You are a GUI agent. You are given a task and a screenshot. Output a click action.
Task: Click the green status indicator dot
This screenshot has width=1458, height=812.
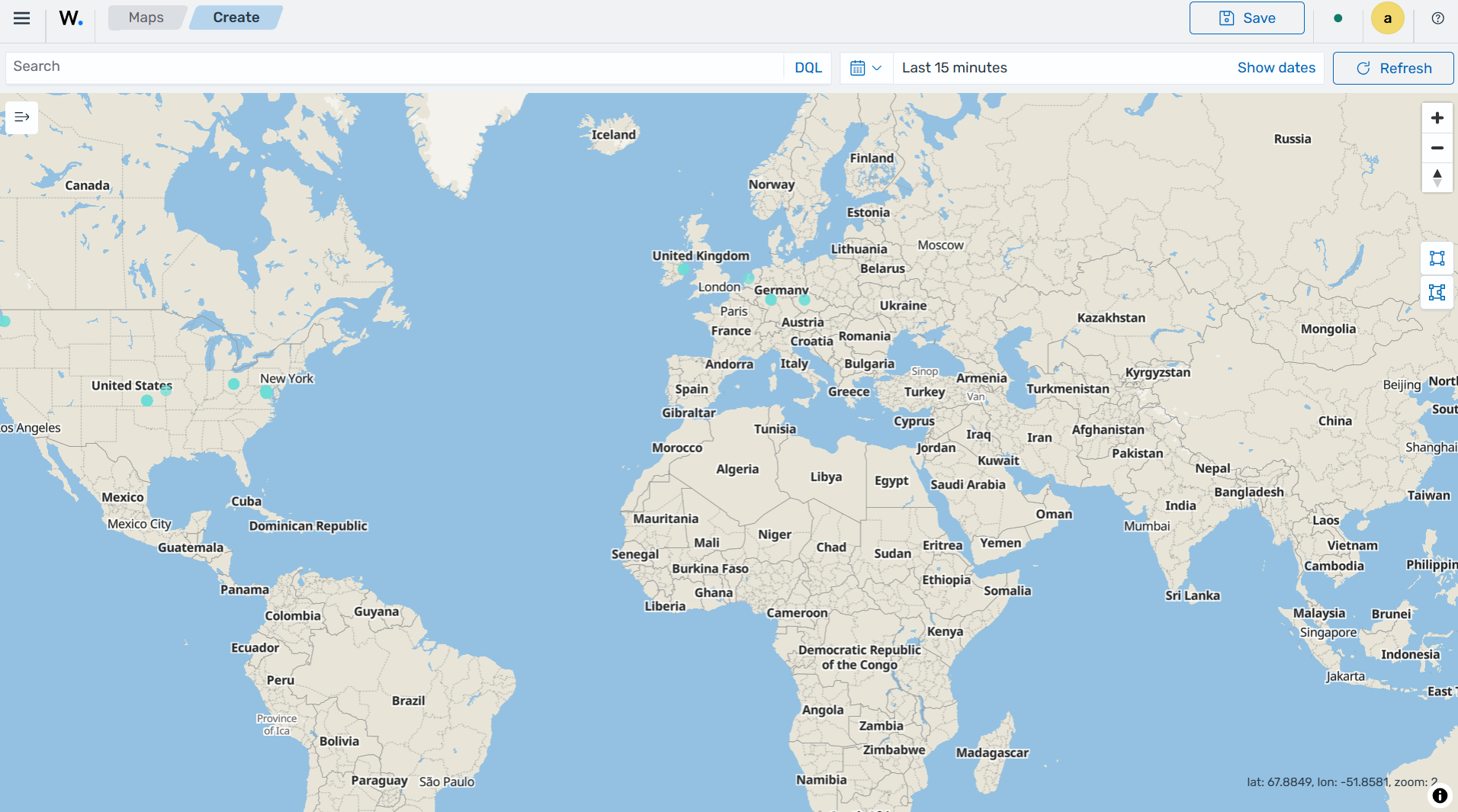tap(1338, 18)
